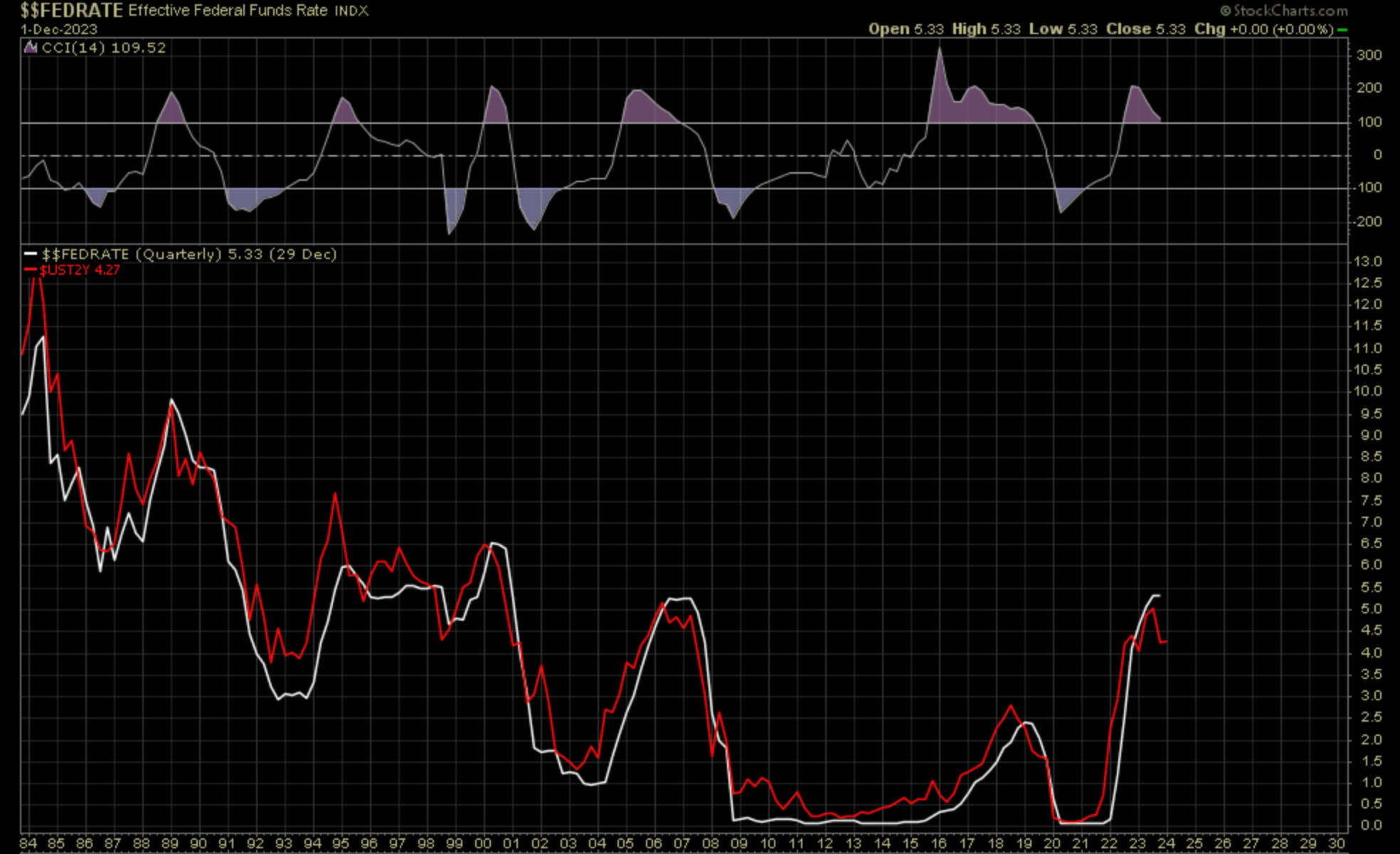Click the red $UST2Y legend line marker

click(x=31, y=270)
